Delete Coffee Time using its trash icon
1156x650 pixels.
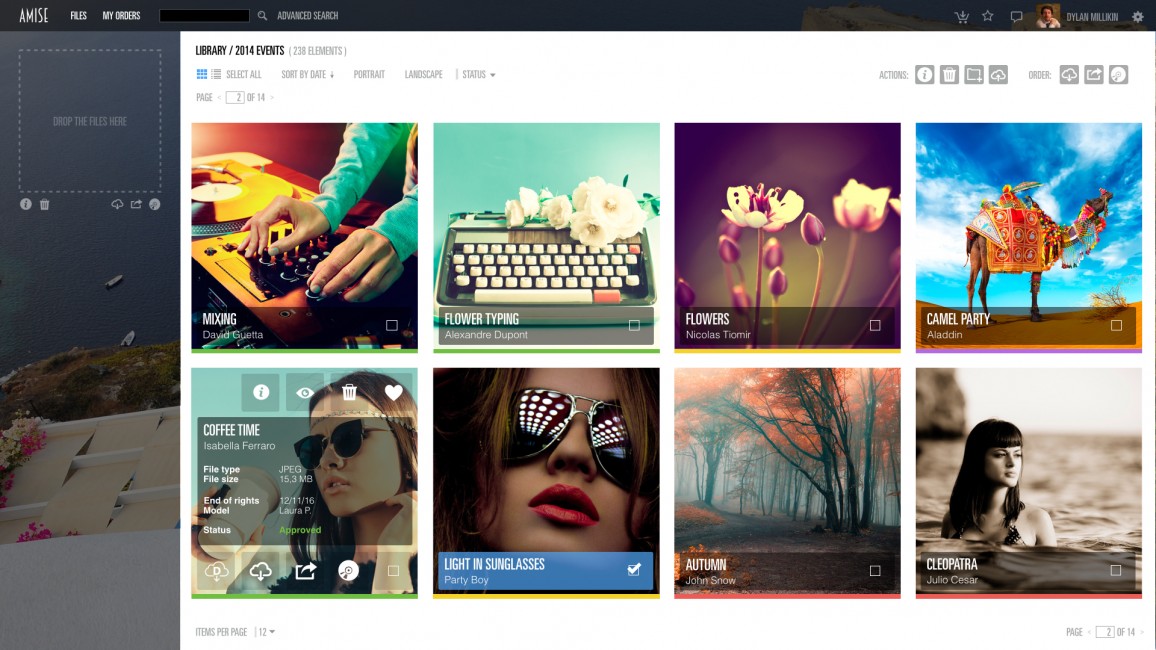pyautogui.click(x=349, y=392)
